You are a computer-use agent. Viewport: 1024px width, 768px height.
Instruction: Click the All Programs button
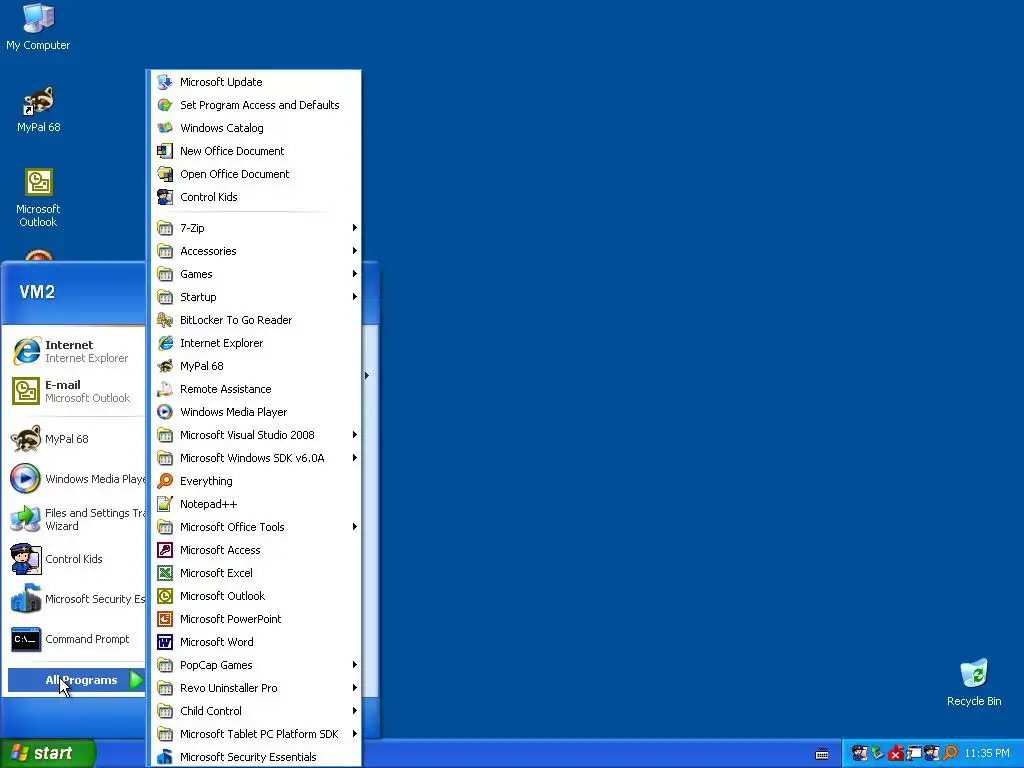click(x=76, y=680)
